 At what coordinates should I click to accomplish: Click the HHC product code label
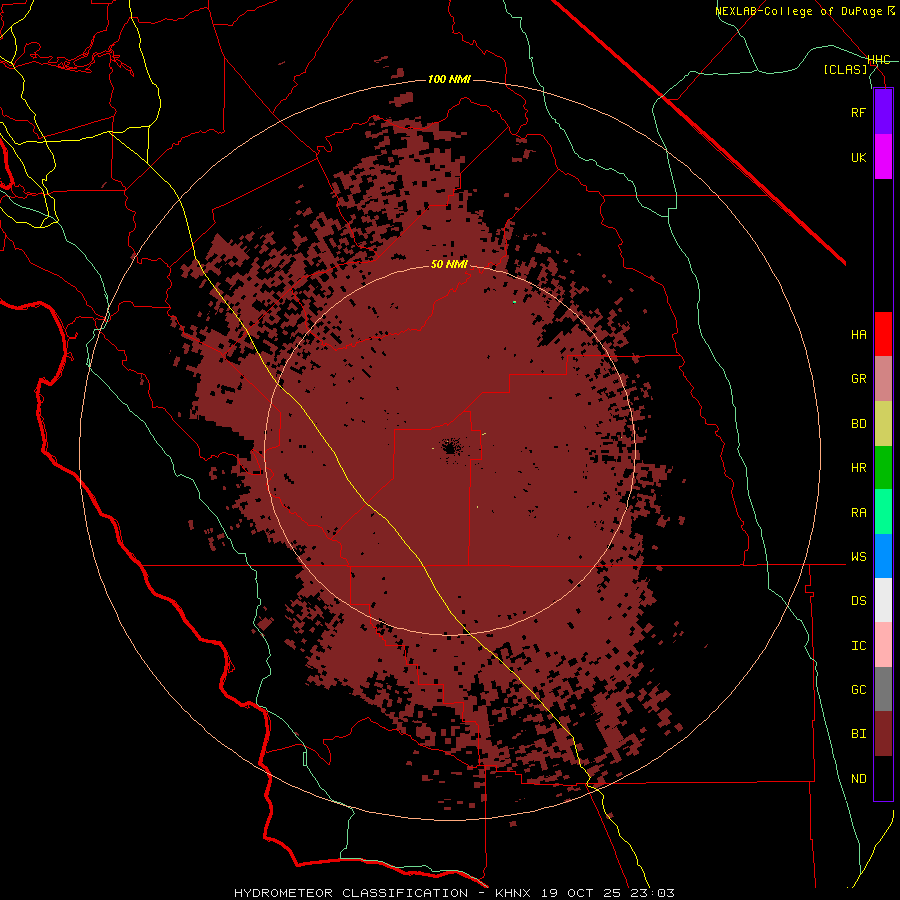tap(878, 60)
